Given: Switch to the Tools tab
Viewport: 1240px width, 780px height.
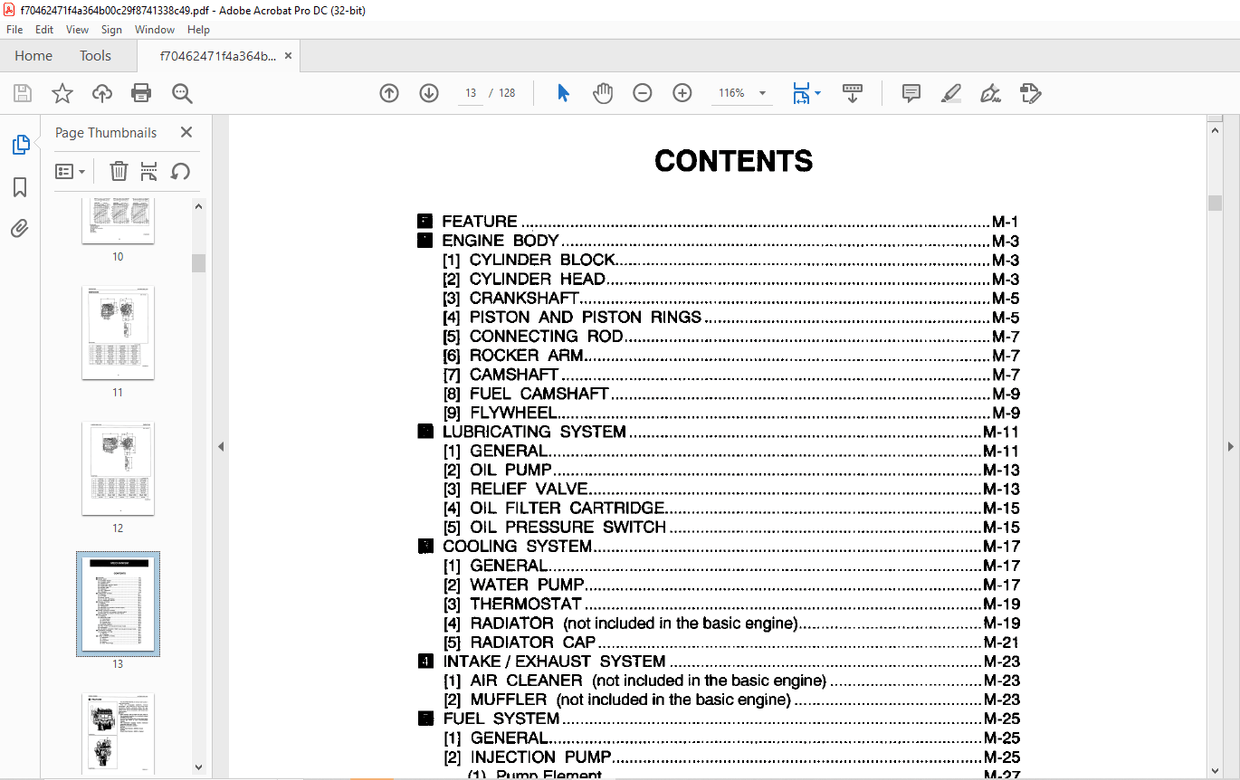Looking at the screenshot, I should (x=96, y=56).
